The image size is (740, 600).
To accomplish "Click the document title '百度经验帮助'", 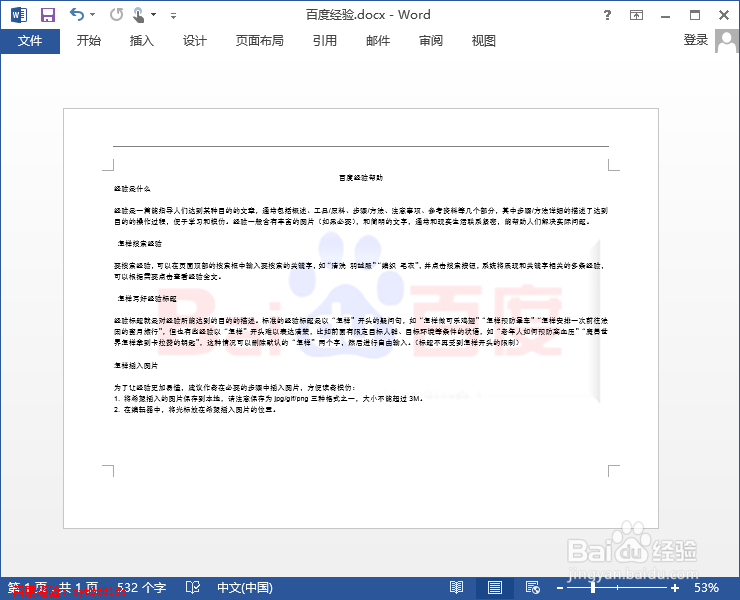I will click(361, 178).
